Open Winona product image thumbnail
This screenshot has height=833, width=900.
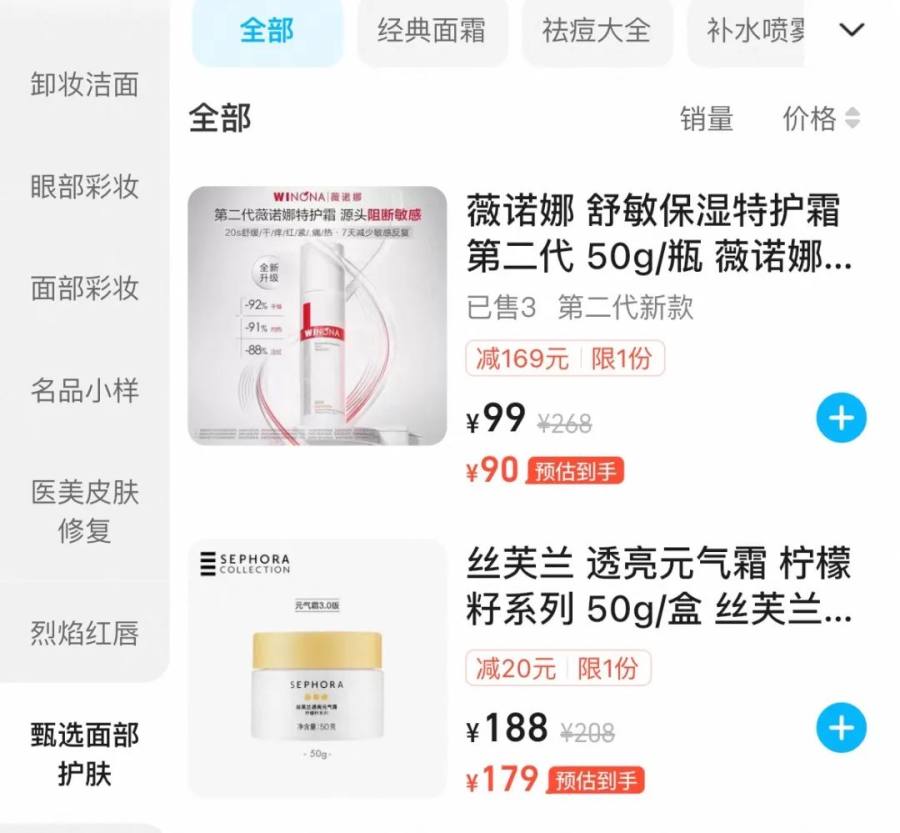[317, 315]
